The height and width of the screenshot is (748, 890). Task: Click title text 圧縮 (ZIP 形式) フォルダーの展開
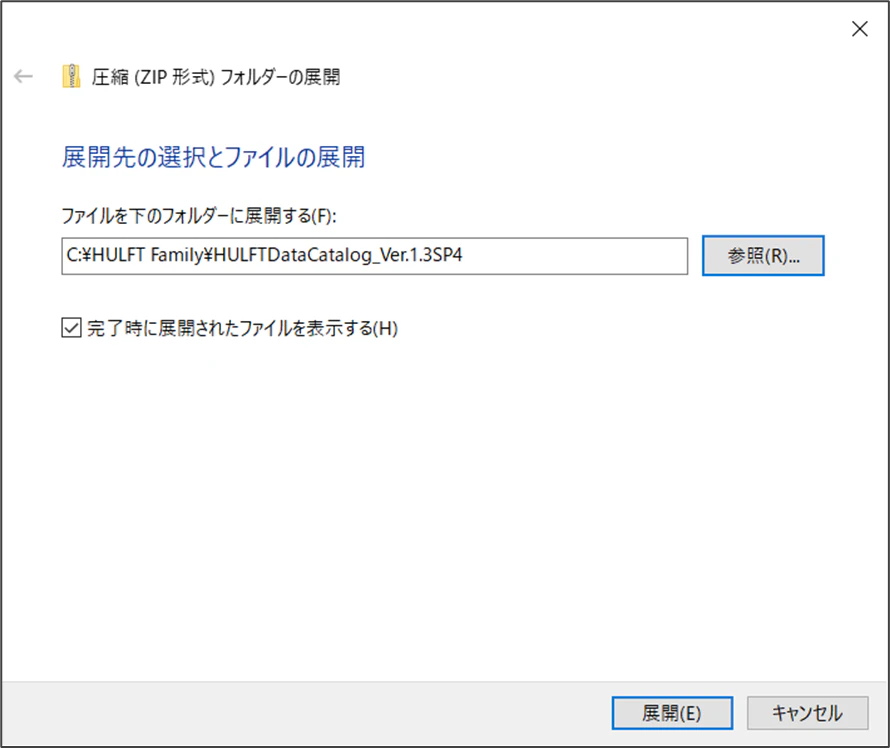click(x=216, y=77)
